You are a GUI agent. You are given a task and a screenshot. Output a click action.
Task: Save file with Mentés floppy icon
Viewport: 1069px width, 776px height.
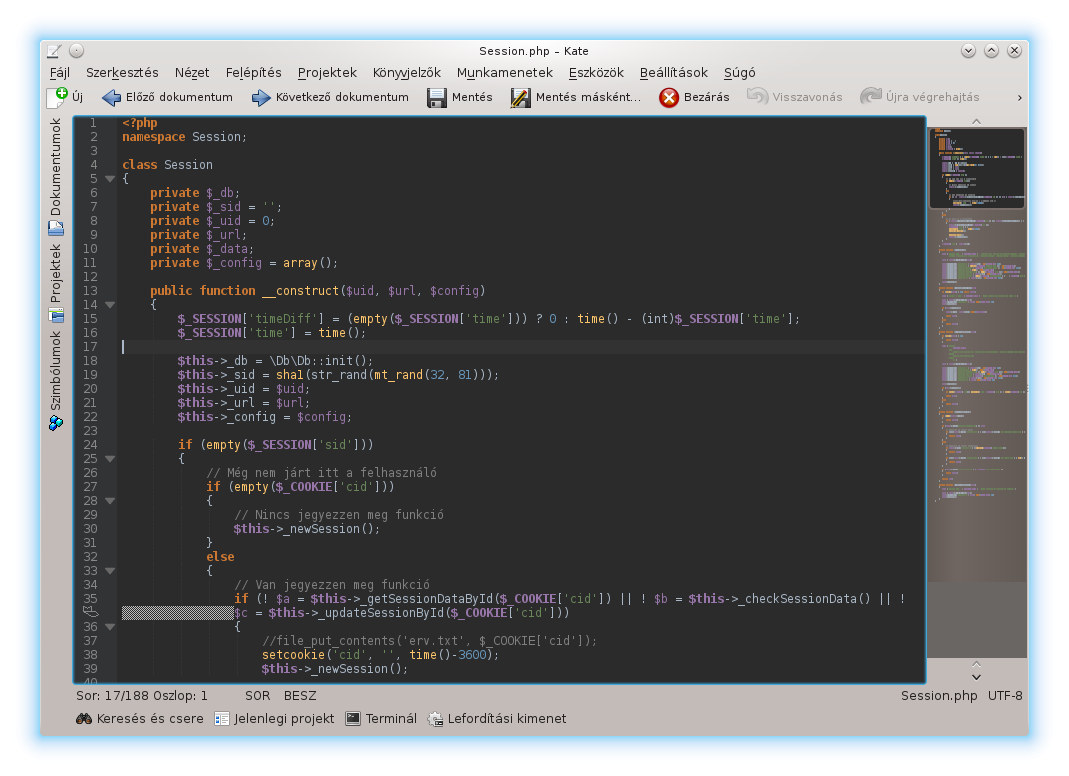click(436, 98)
